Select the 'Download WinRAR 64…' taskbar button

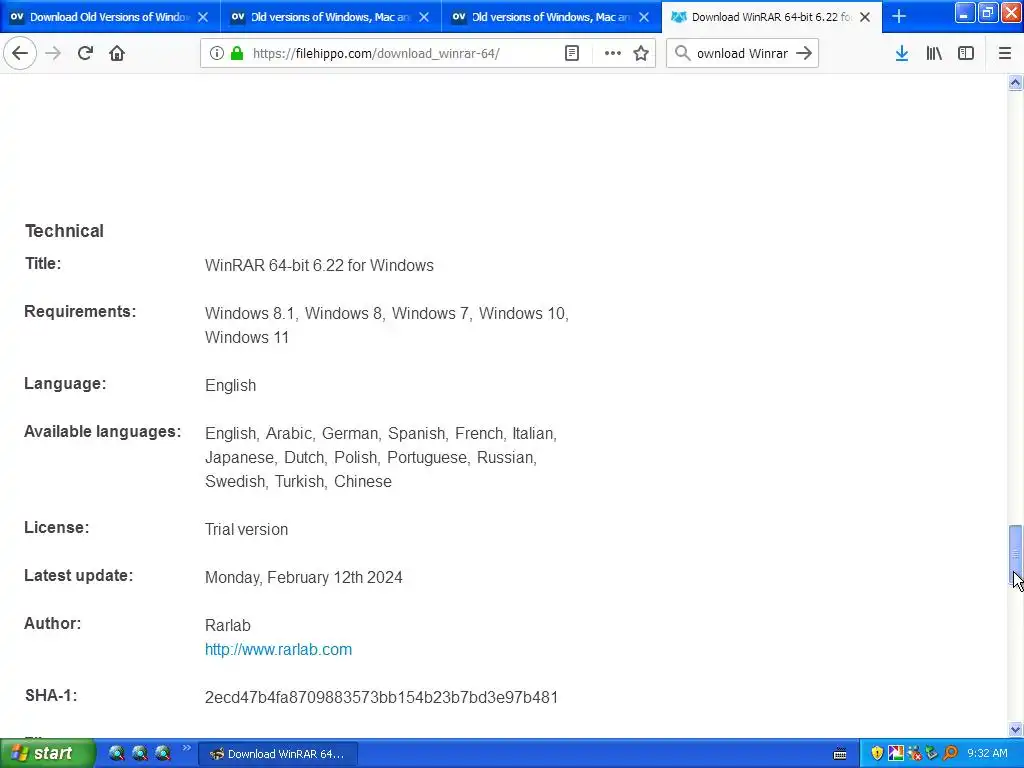(279, 754)
